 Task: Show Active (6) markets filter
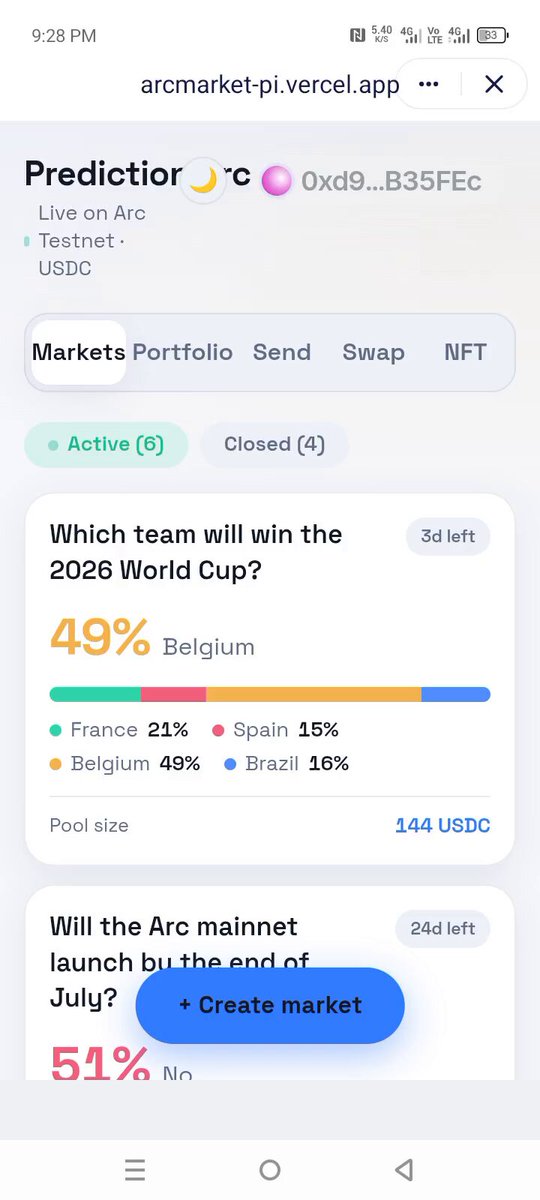click(106, 444)
